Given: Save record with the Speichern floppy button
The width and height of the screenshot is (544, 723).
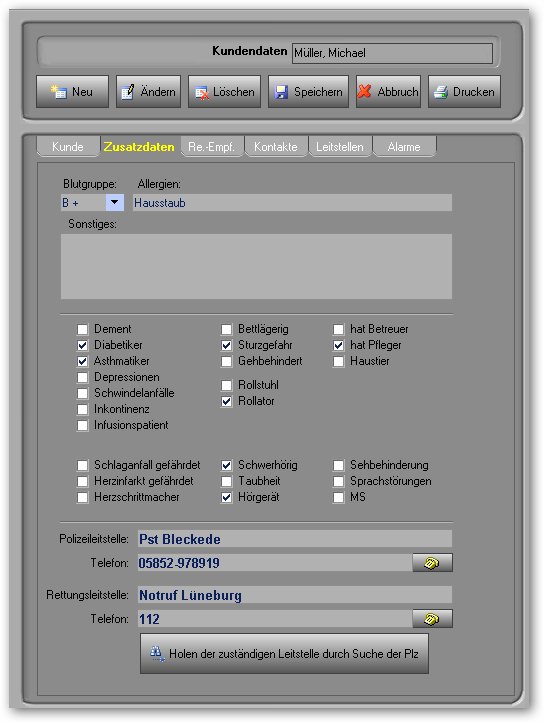Looking at the screenshot, I should tap(308, 92).
